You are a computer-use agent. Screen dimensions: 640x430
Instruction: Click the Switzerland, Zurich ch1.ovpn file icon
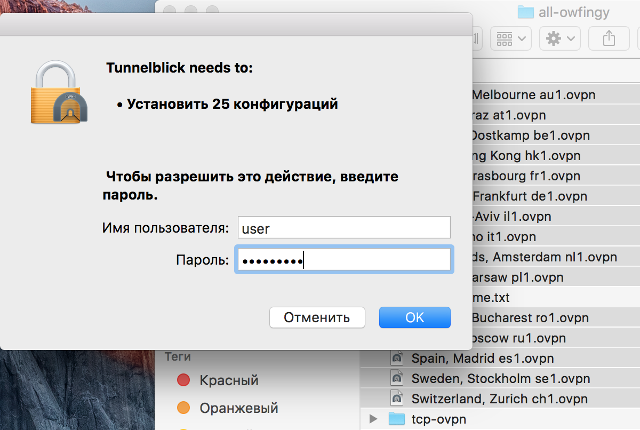[x=397, y=399]
